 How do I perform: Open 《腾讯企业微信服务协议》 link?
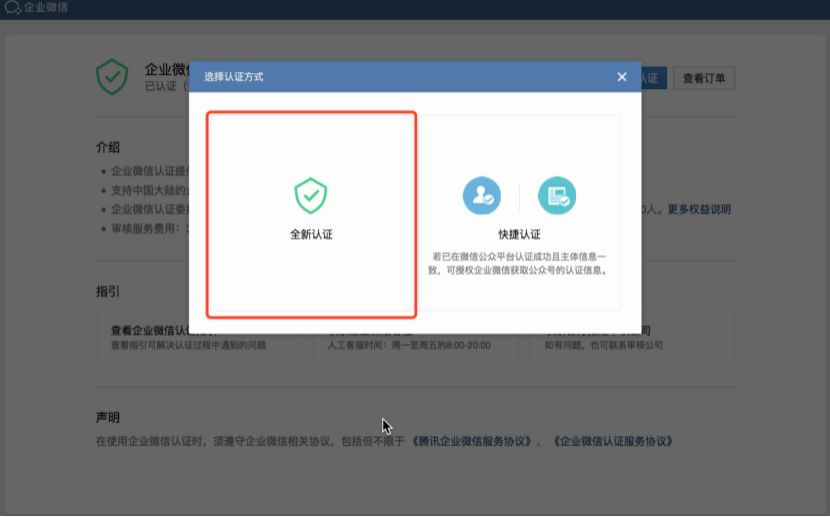tap(471, 440)
